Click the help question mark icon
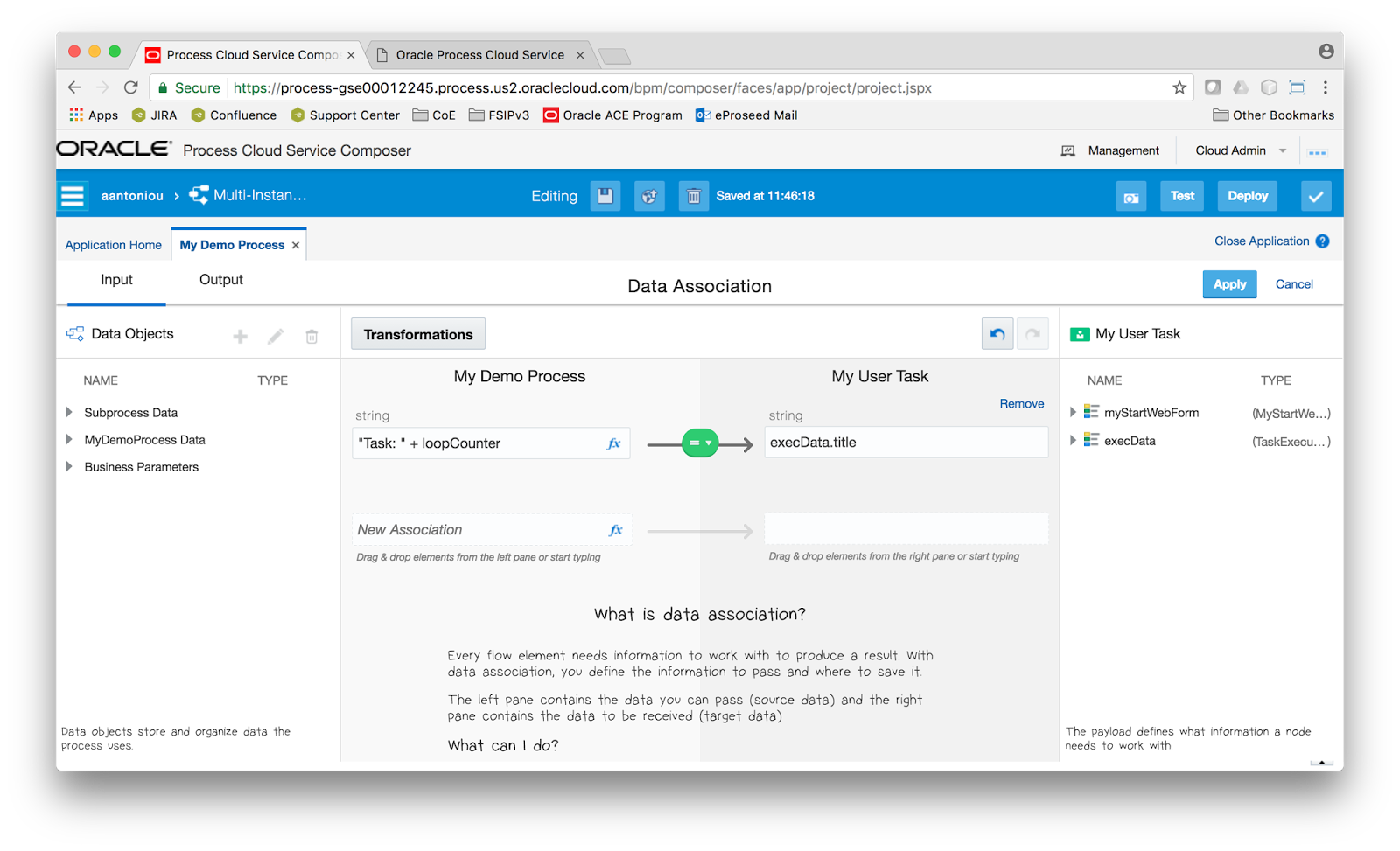 (x=1322, y=241)
